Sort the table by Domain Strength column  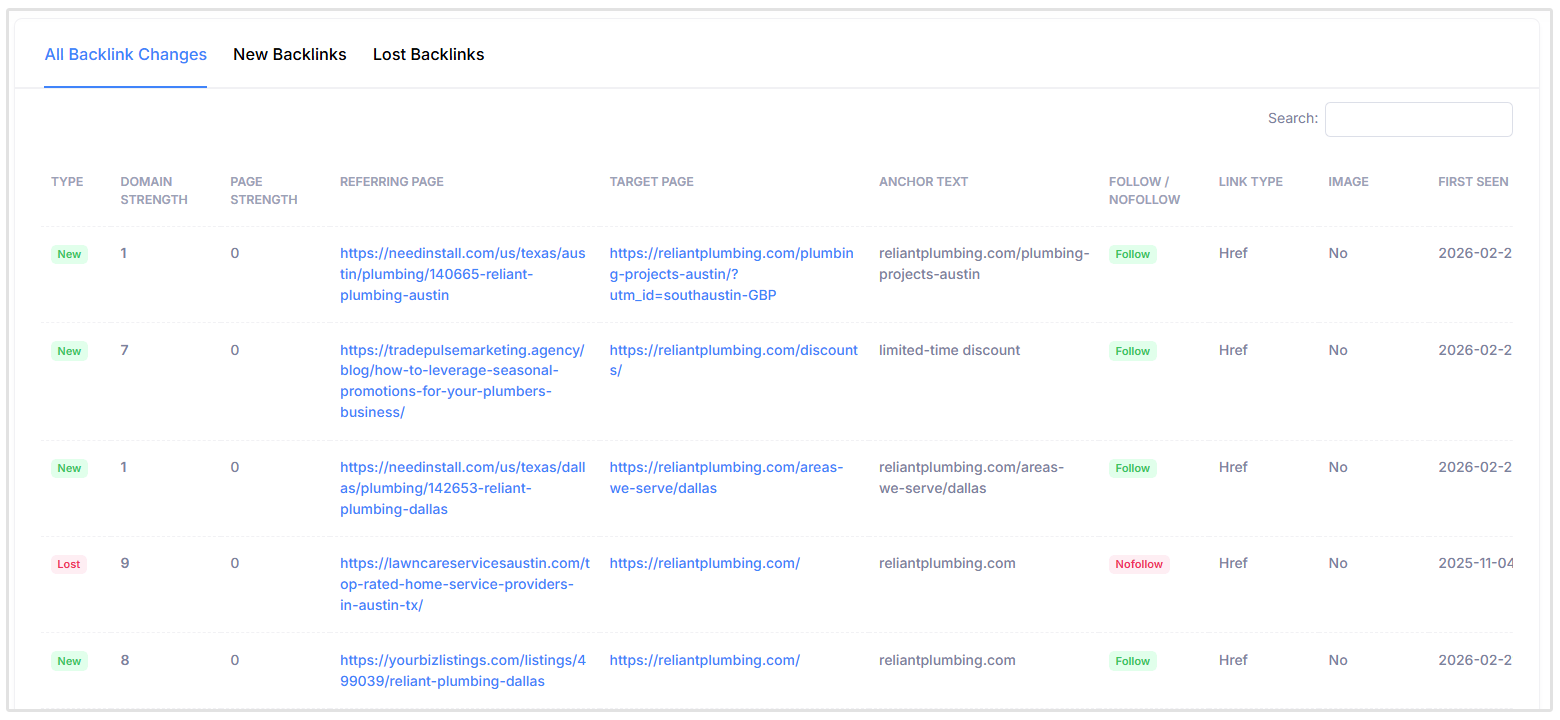click(154, 190)
